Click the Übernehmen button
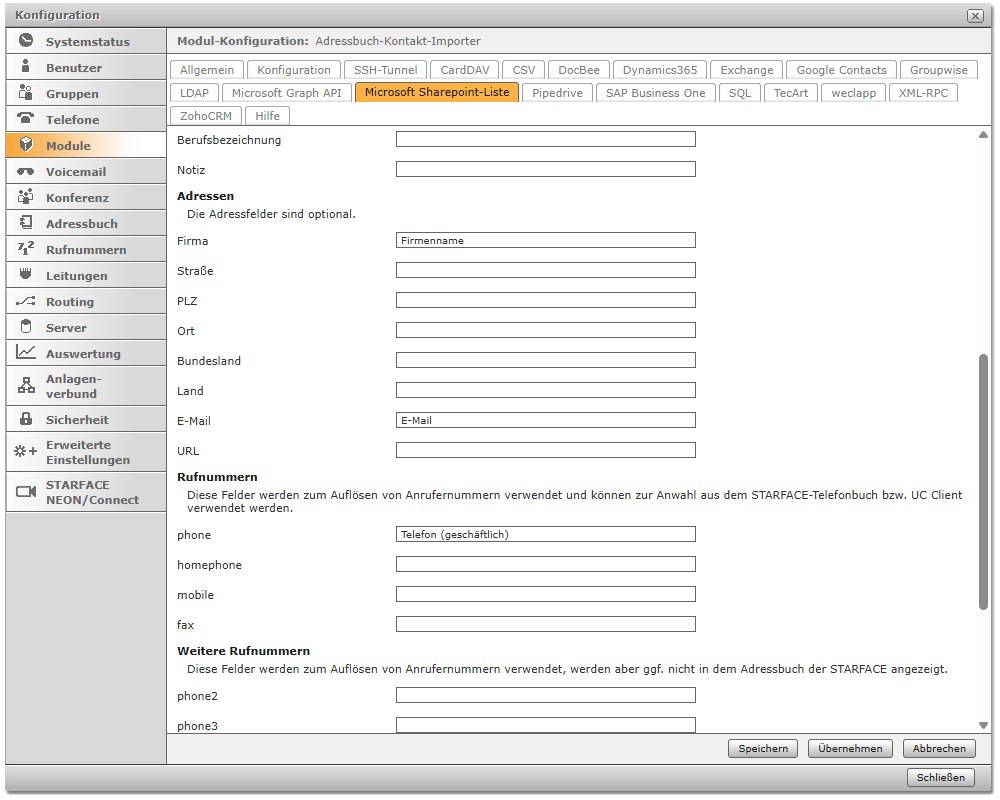Image resolution: width=1000 pixels, height=800 pixels. (850, 748)
